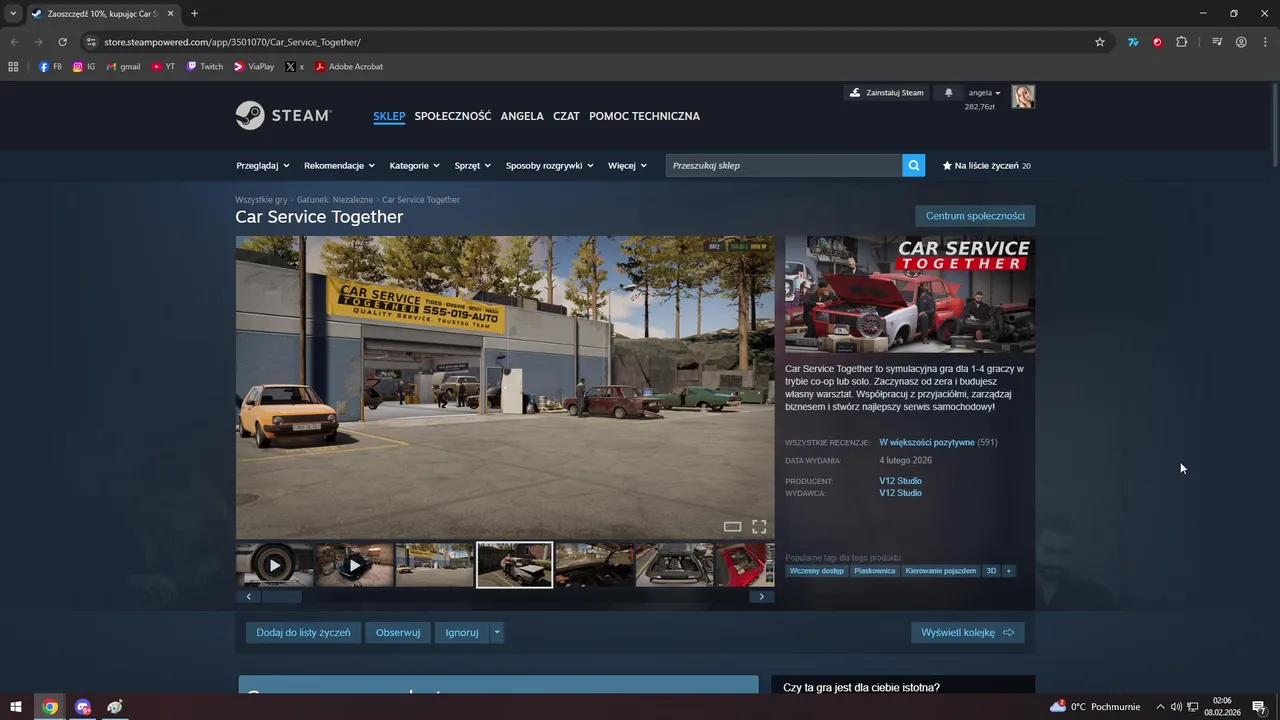The width and height of the screenshot is (1280, 720).
Task: Open the bookmarks apps grid icon
Action: (13, 67)
